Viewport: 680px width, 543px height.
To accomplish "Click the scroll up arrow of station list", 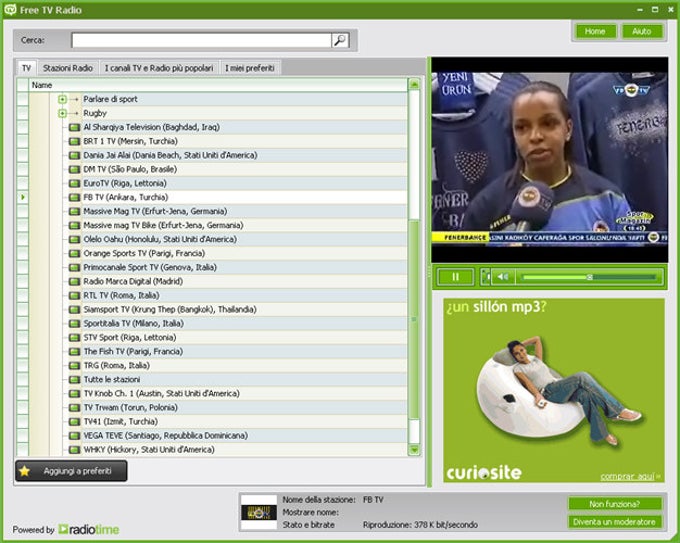I will pyautogui.click(x=414, y=84).
